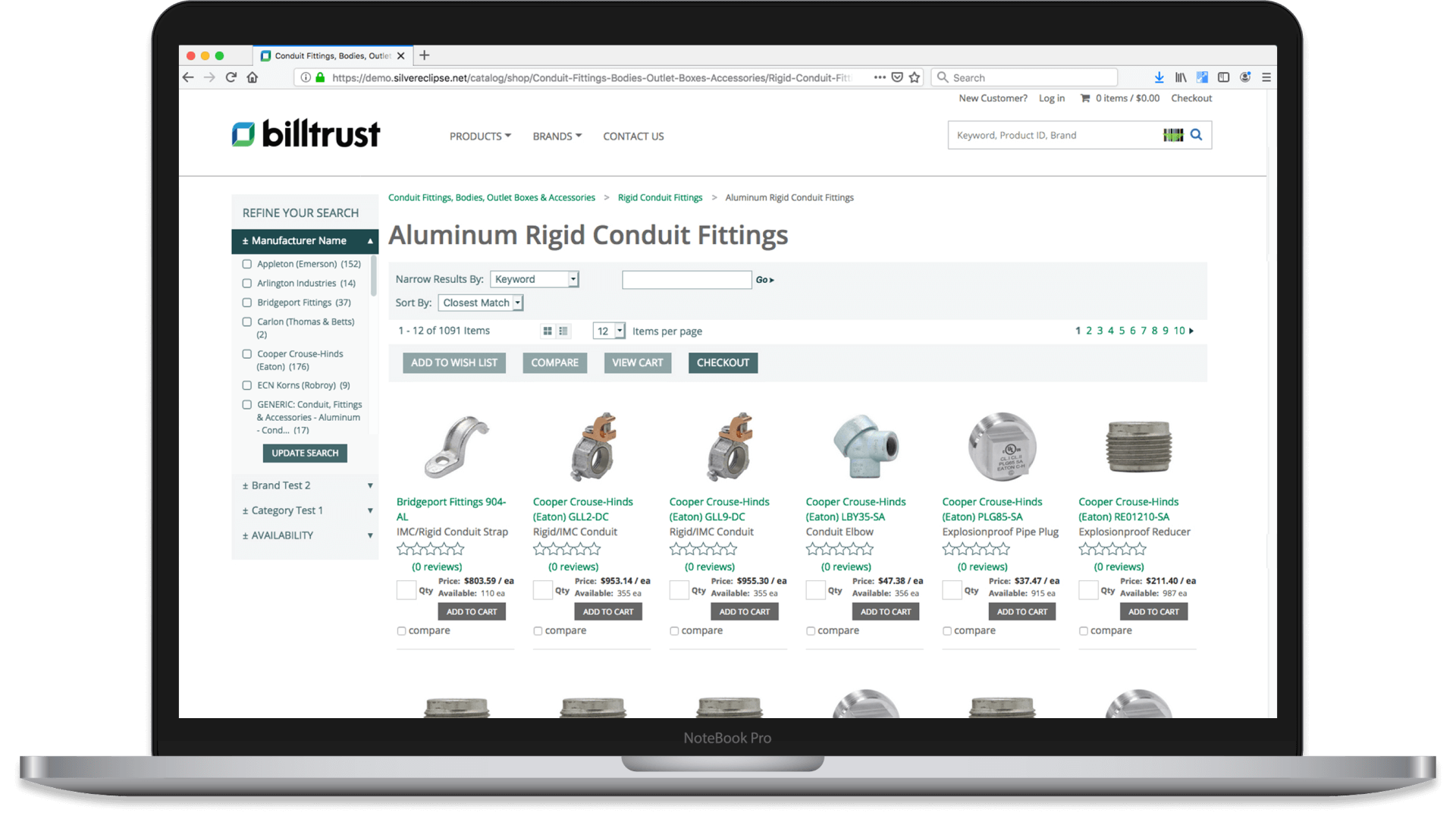
Task: Click Checkout in top bar
Action: point(1191,99)
